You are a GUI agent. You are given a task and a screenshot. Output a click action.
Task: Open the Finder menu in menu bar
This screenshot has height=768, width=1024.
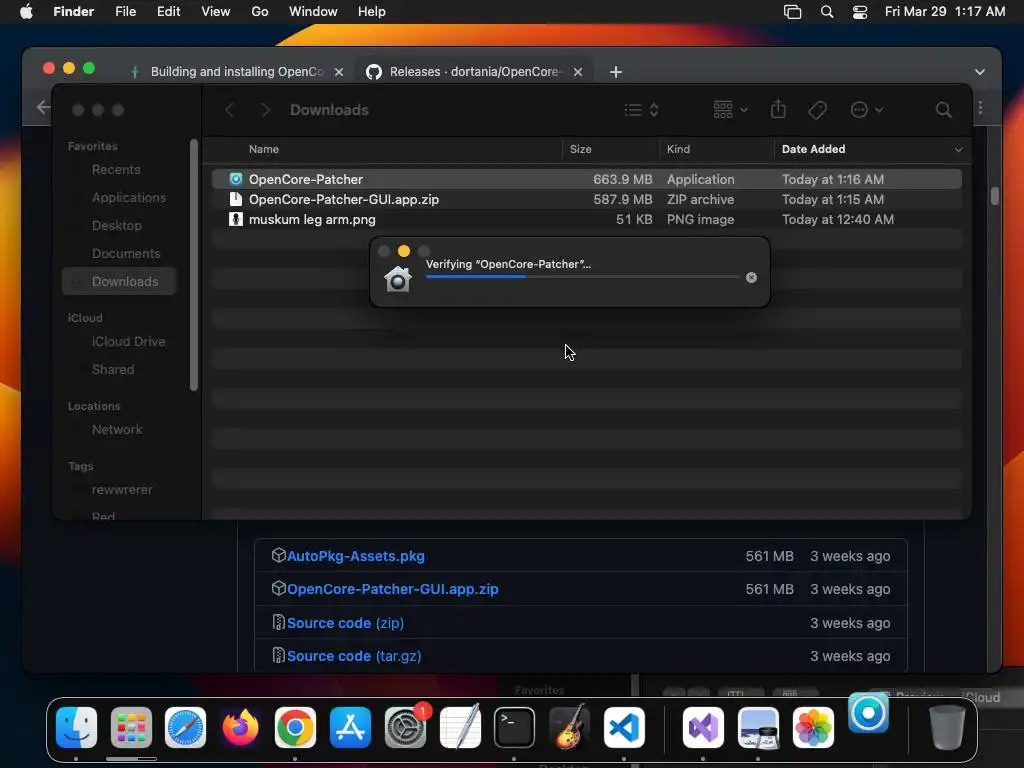[x=73, y=12]
